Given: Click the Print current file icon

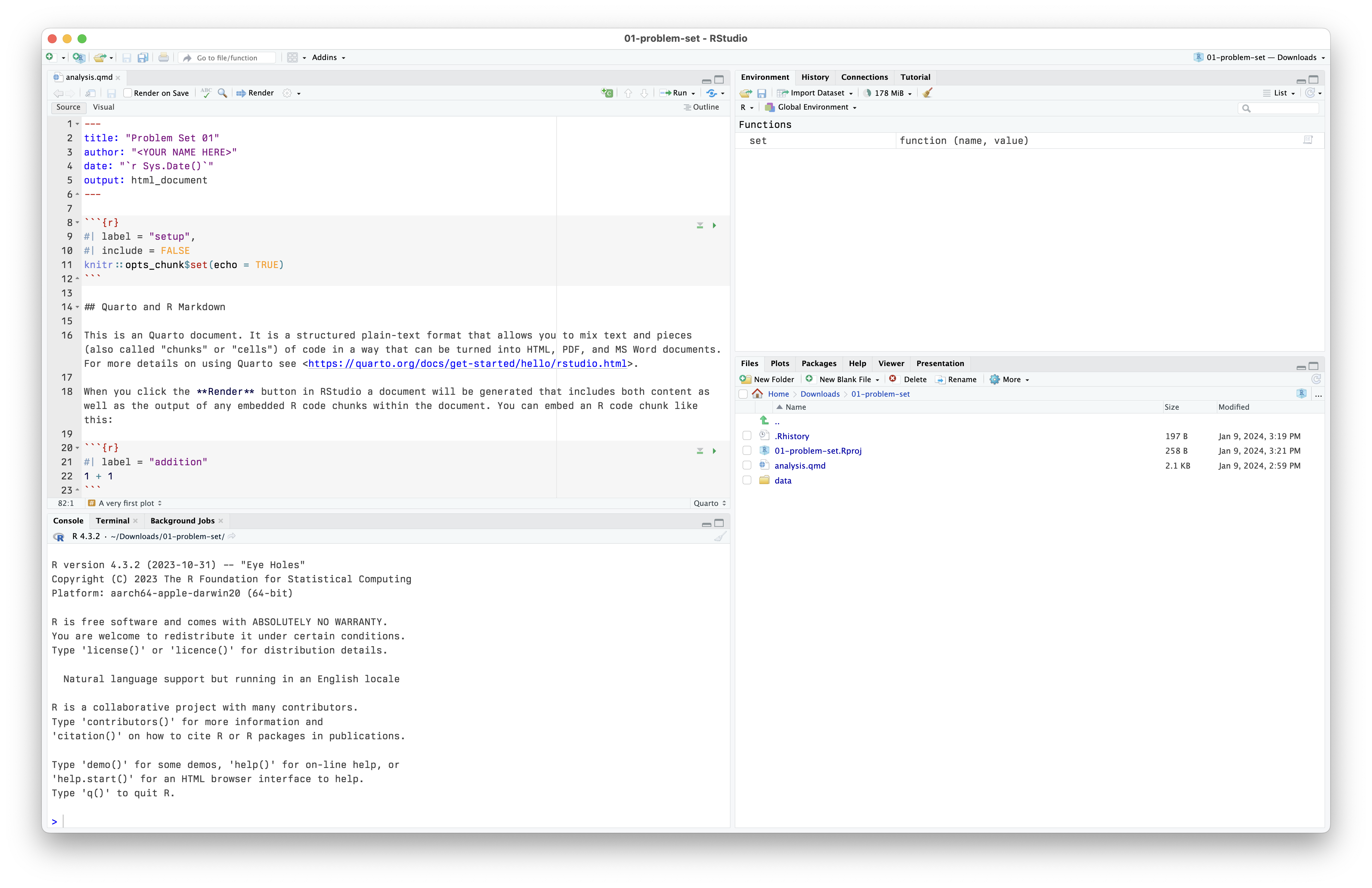Looking at the screenshot, I should point(164,58).
